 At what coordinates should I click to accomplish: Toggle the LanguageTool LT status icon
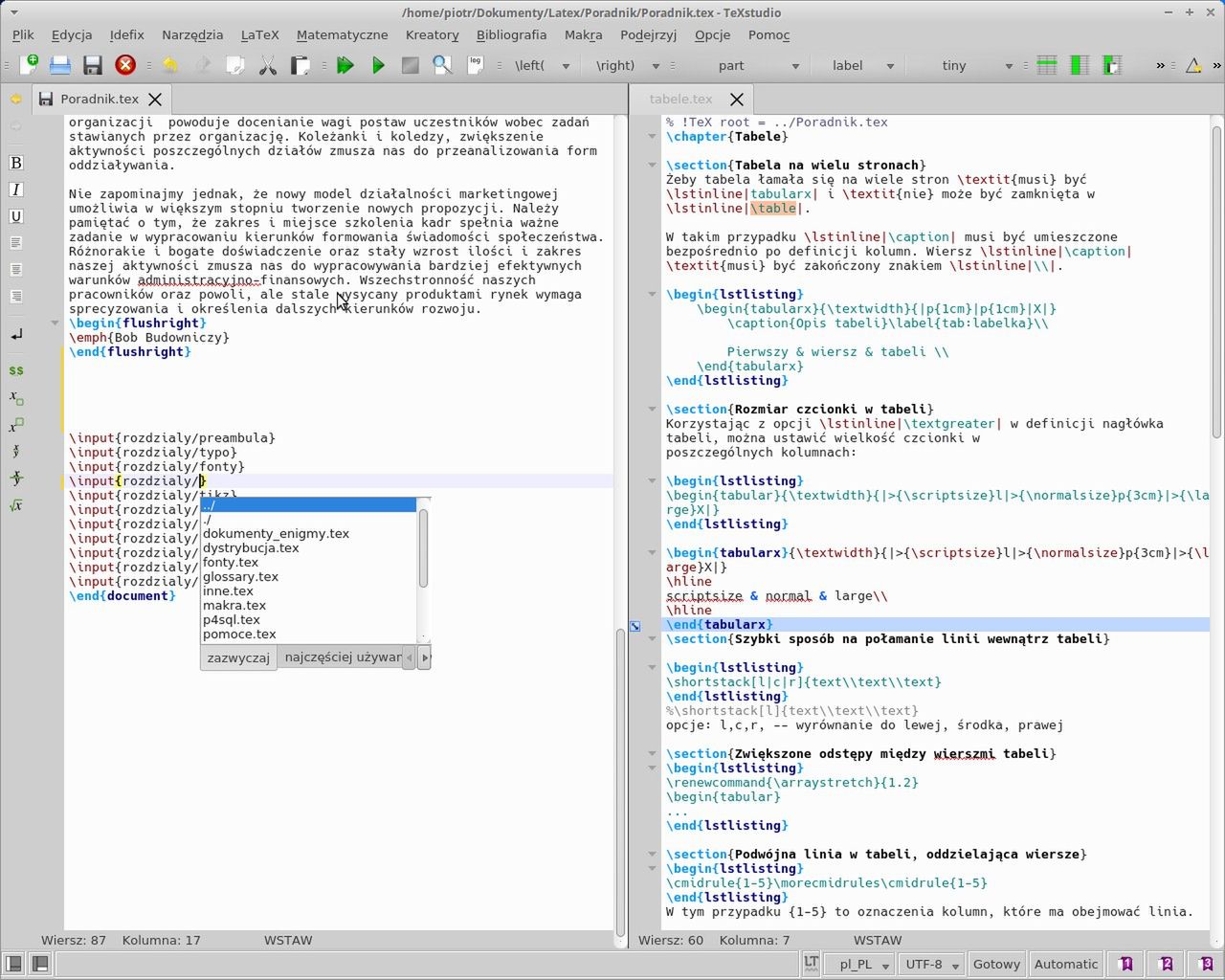[x=811, y=964]
